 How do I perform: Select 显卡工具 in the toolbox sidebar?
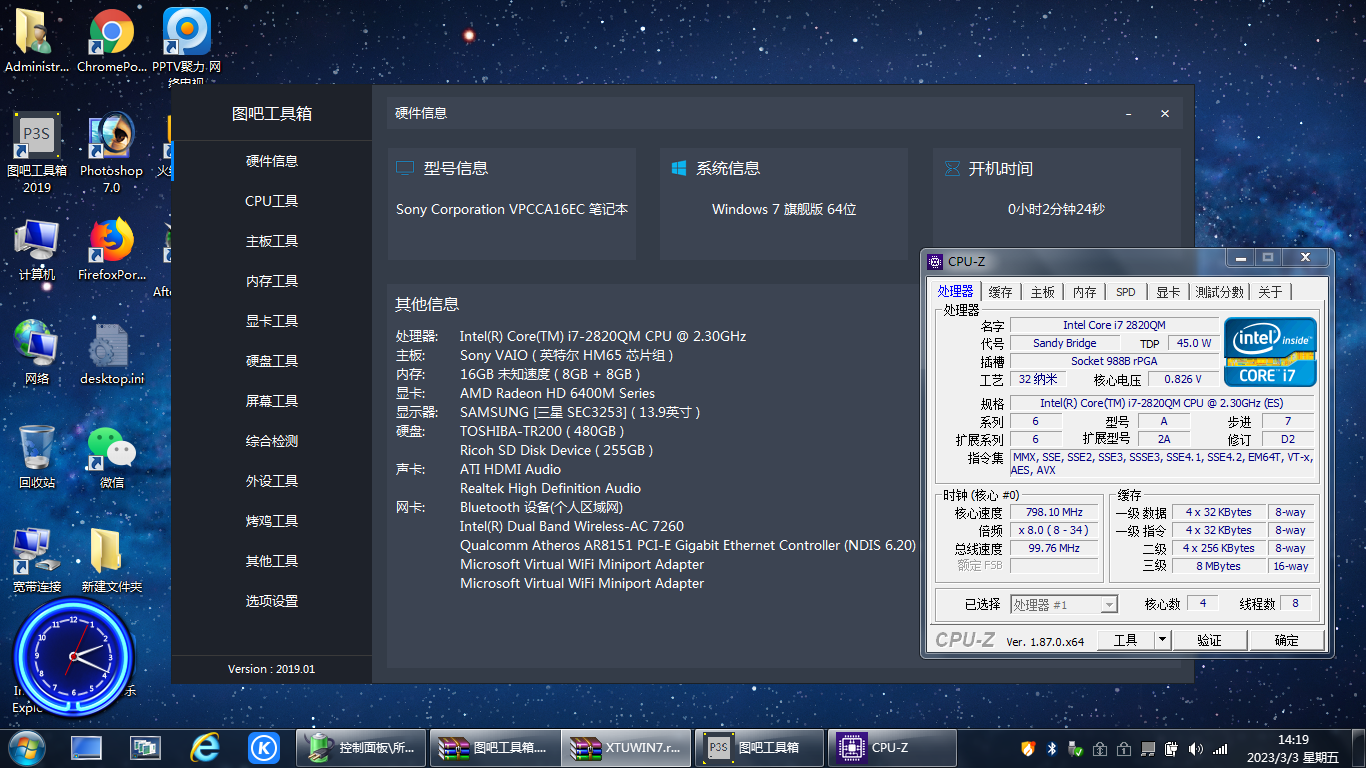click(272, 320)
